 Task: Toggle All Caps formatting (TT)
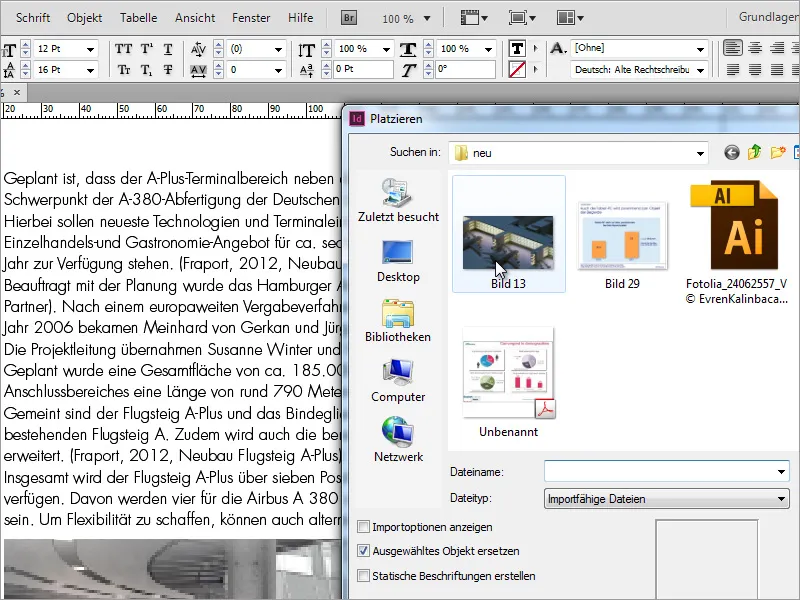[x=123, y=49]
